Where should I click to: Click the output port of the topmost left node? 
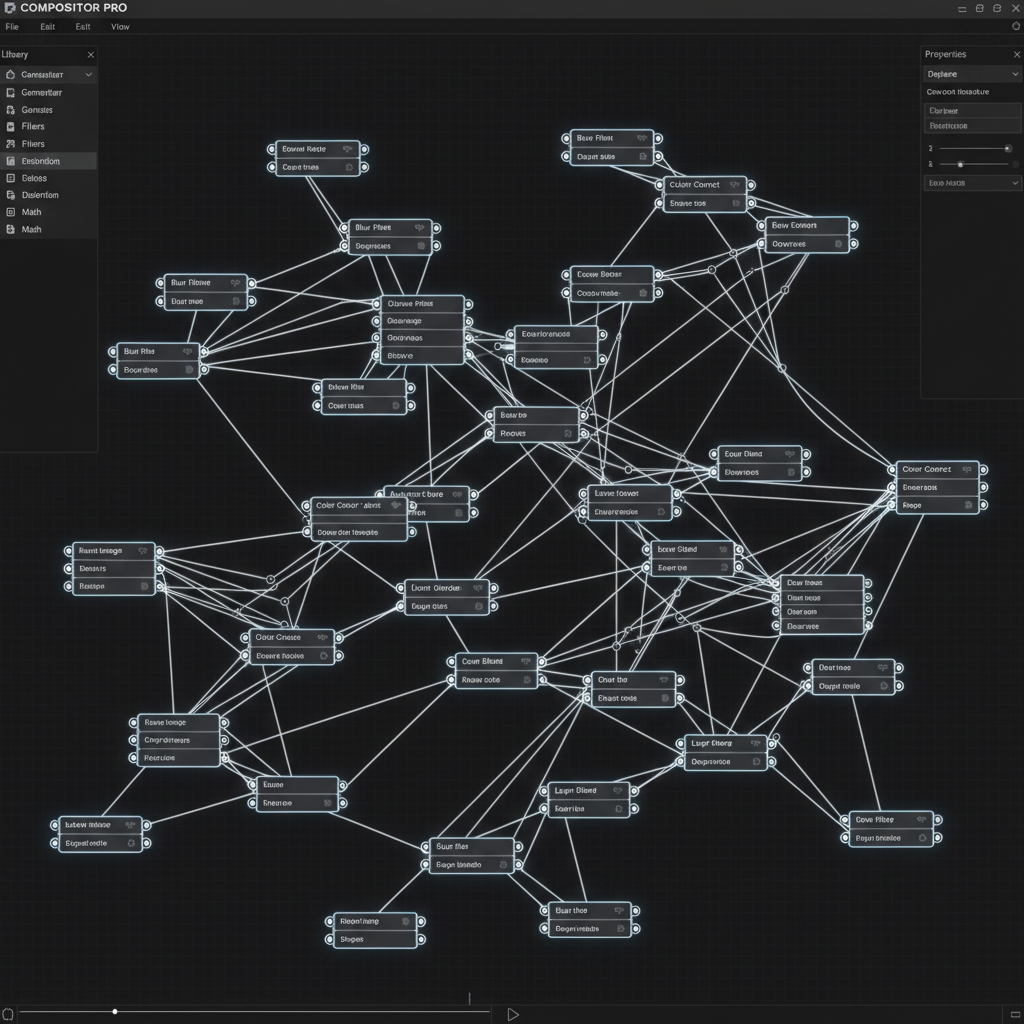tap(364, 149)
